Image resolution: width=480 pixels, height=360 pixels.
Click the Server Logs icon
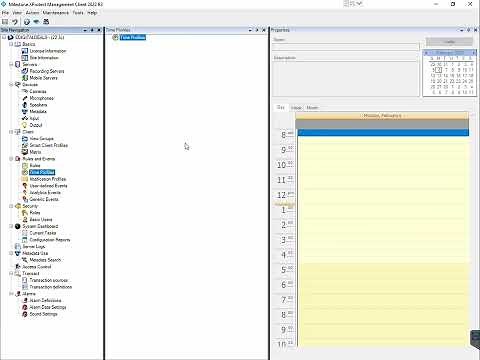[18, 246]
